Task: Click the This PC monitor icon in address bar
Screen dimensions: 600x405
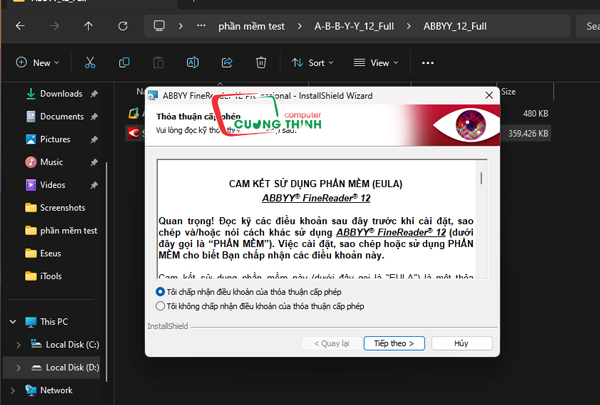Action: [159, 26]
